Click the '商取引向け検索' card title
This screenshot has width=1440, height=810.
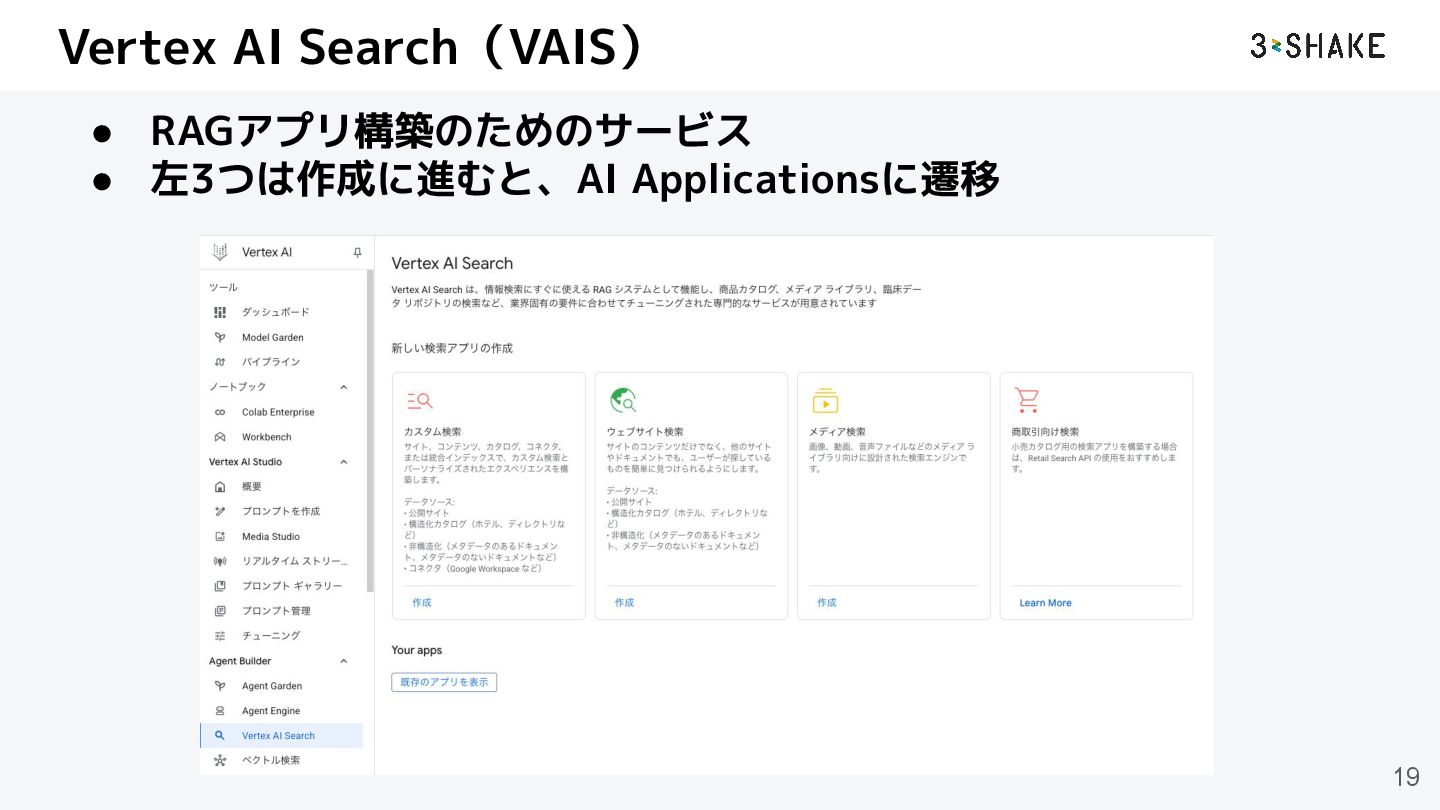point(1045,432)
